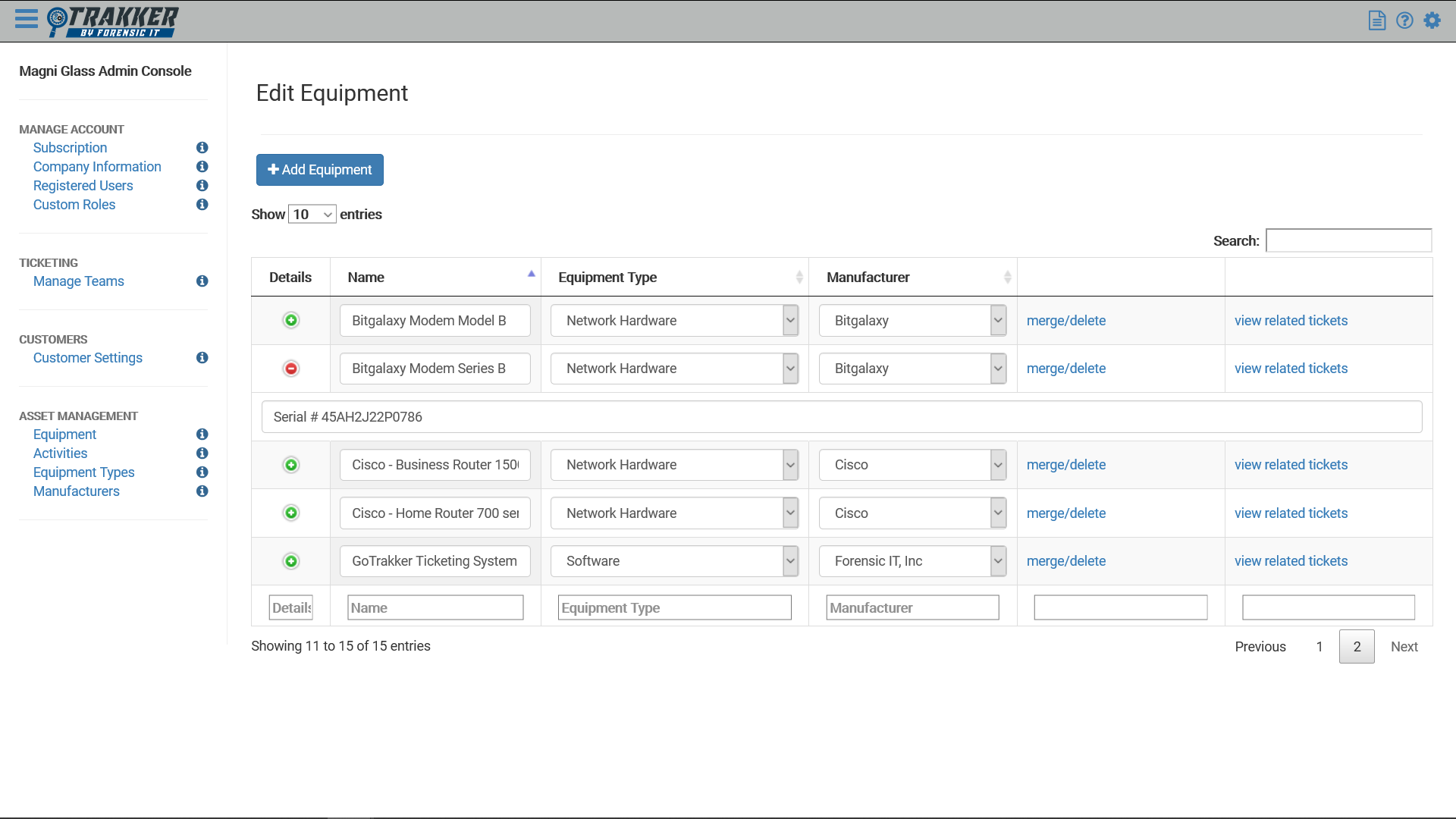The width and height of the screenshot is (1456, 819).
Task: Click info icon next to Equipment Types
Action: coord(202,472)
